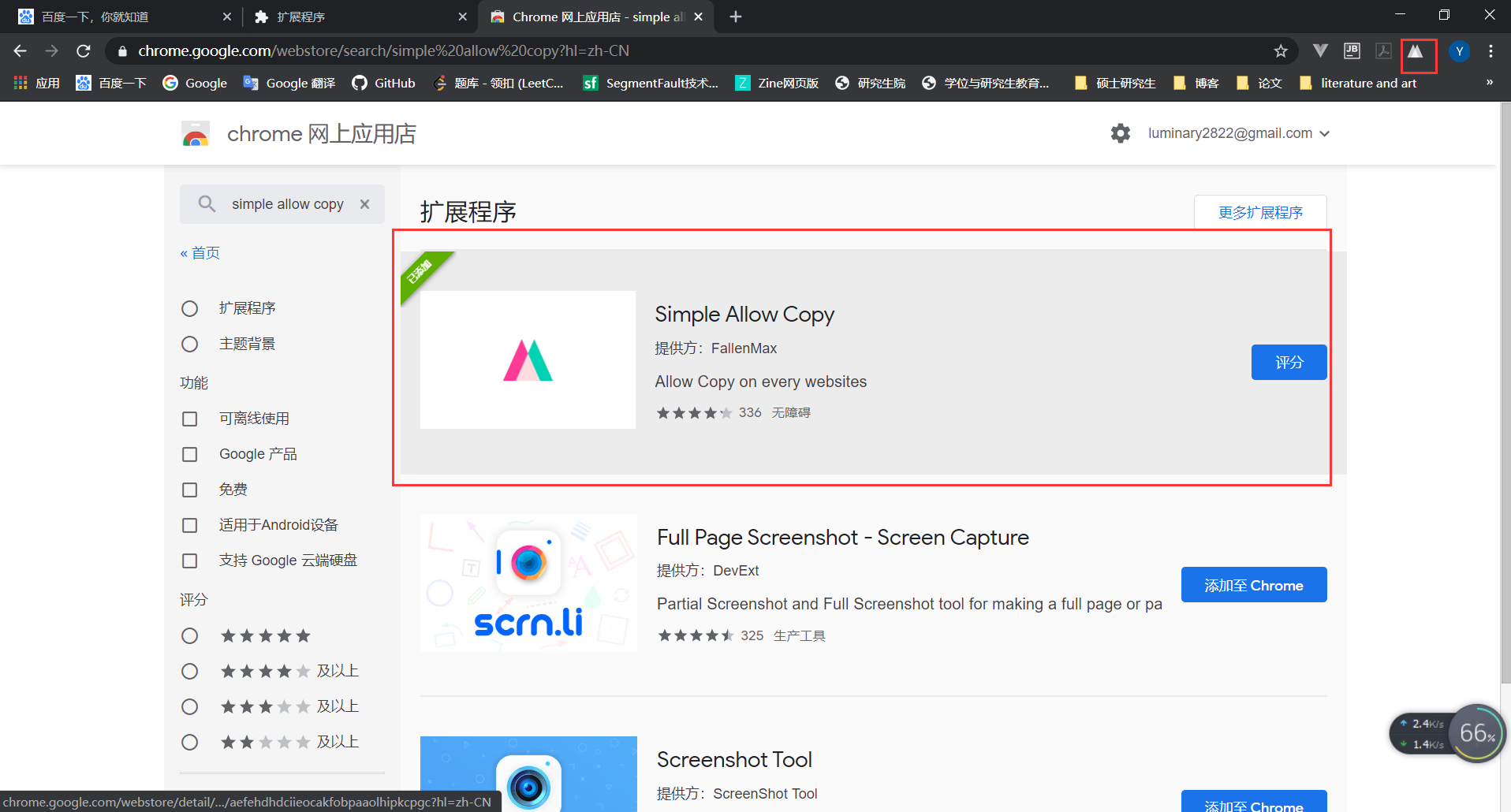1511x812 pixels.
Task: Click the search magnifier icon in search box
Action: click(x=207, y=204)
